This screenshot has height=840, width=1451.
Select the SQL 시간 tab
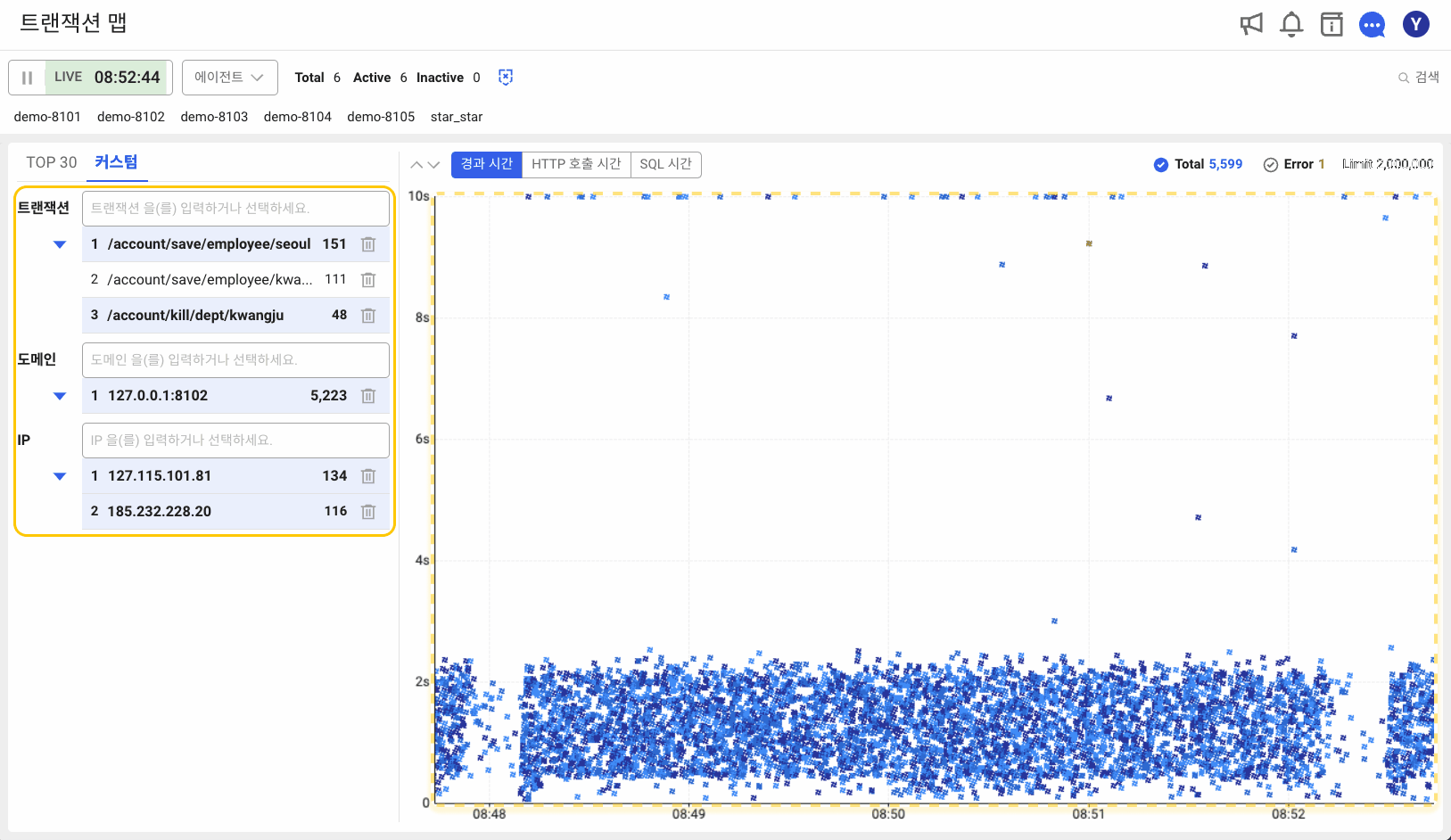pyautogui.click(x=665, y=164)
